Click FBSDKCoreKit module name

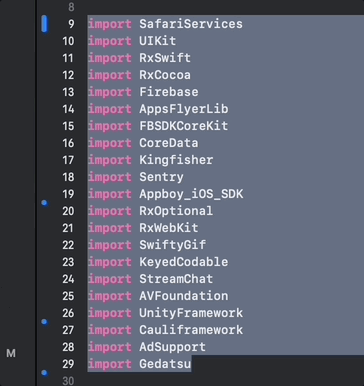(184, 126)
